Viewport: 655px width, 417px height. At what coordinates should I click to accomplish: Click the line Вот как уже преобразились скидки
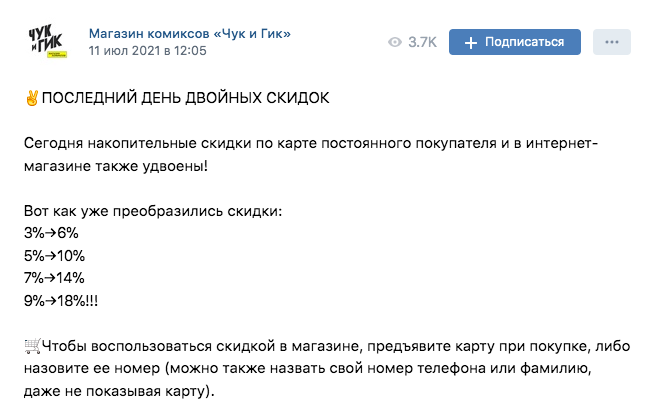(153, 212)
